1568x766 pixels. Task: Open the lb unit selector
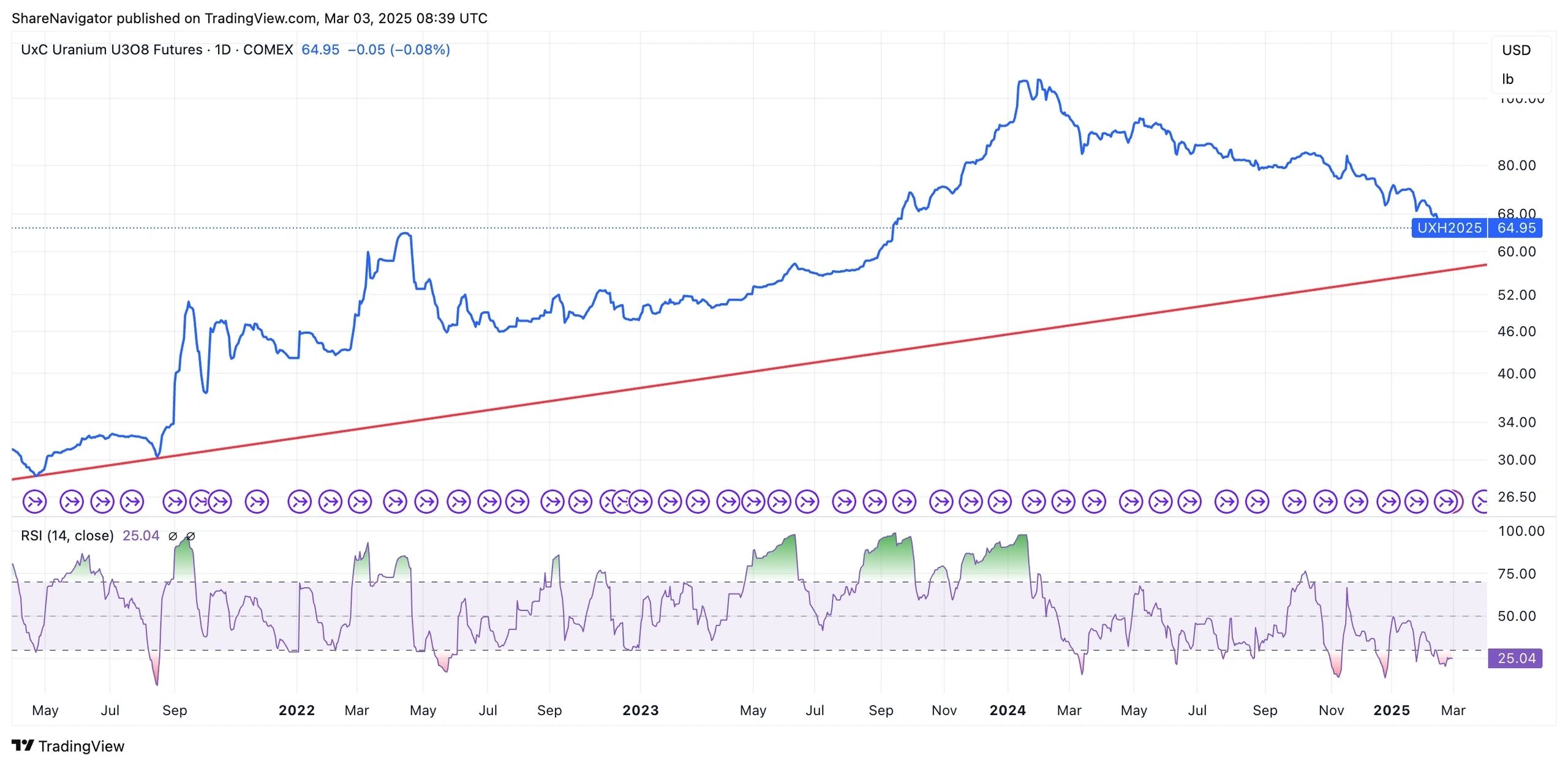coord(1508,79)
